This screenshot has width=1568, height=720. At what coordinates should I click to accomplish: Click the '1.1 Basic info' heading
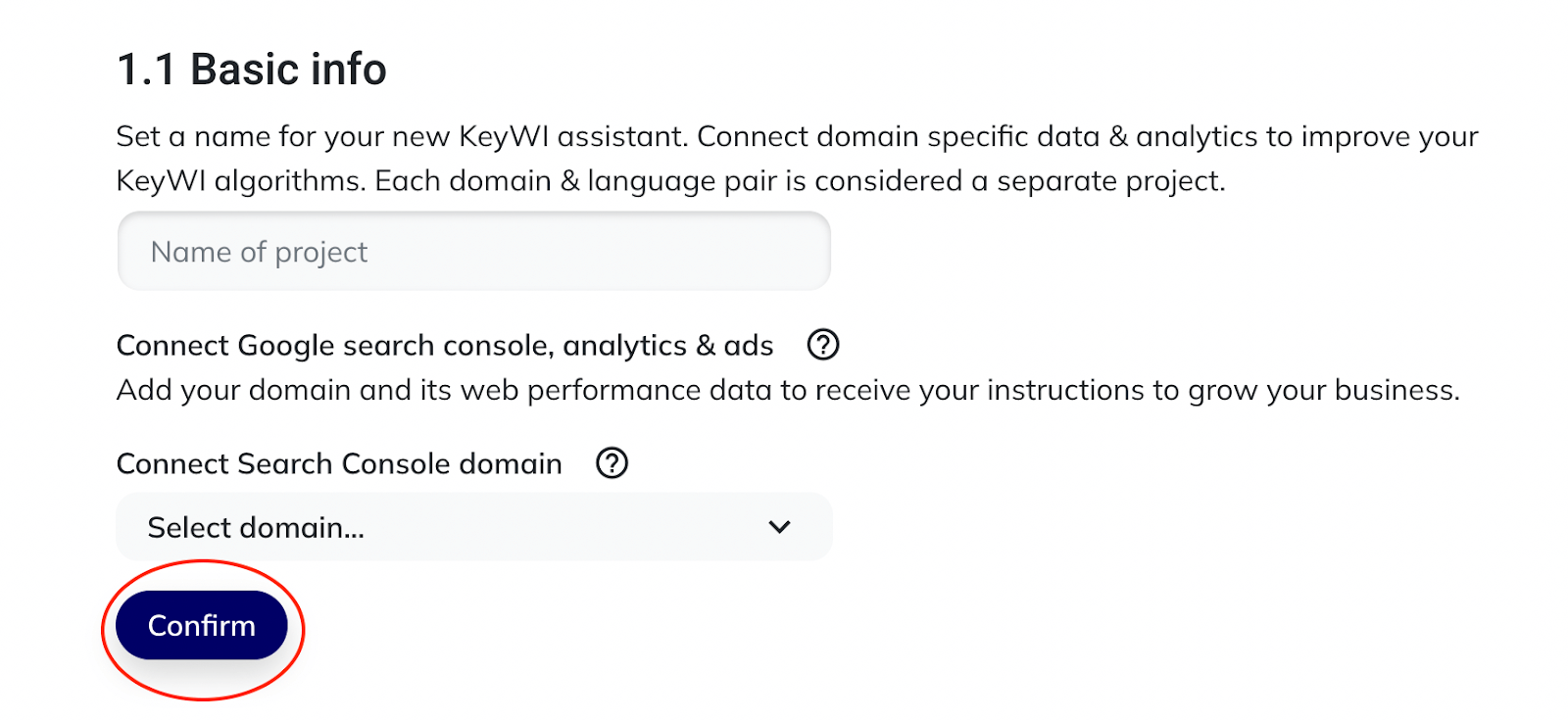pyautogui.click(x=251, y=70)
